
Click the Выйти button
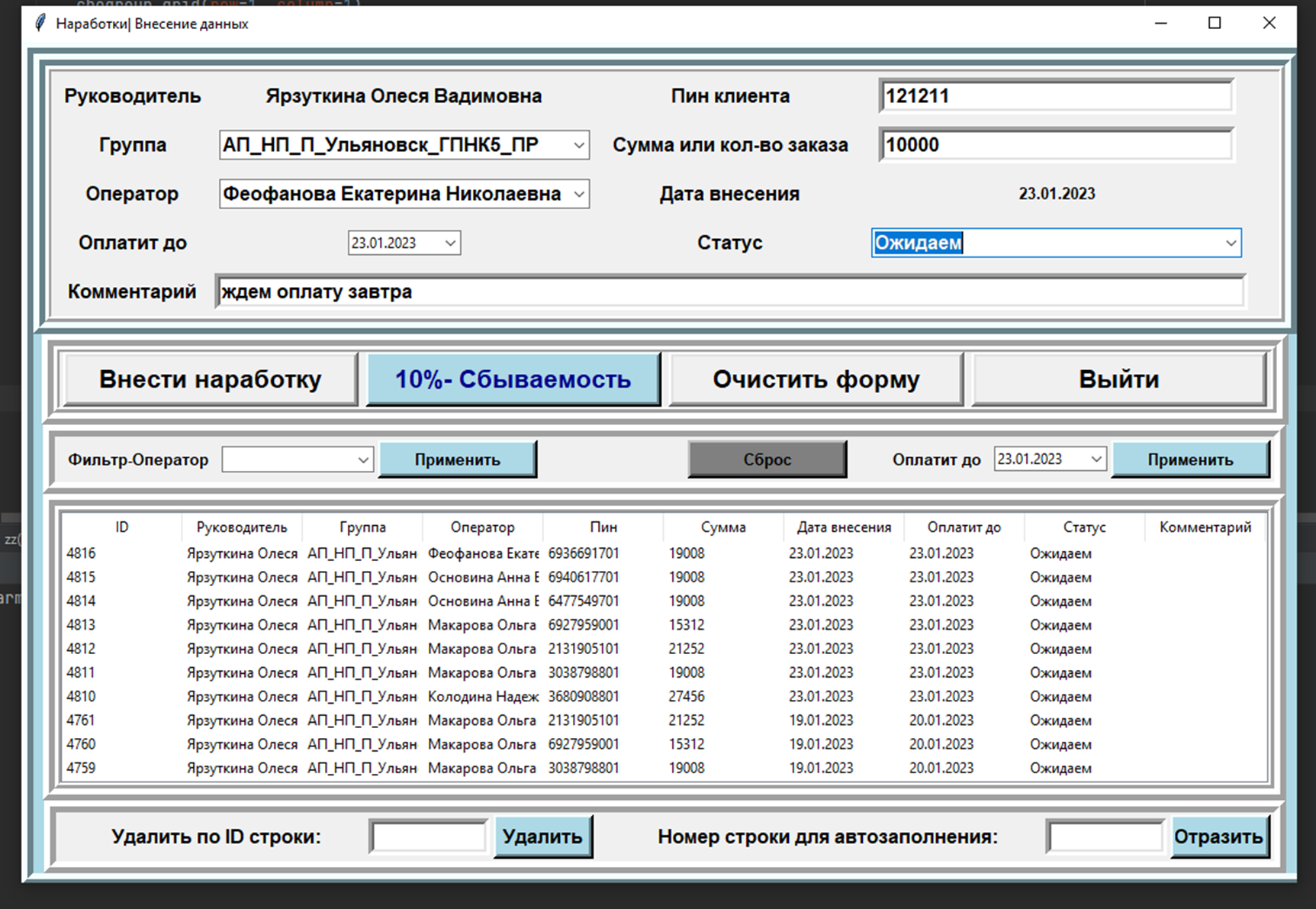coord(1119,379)
